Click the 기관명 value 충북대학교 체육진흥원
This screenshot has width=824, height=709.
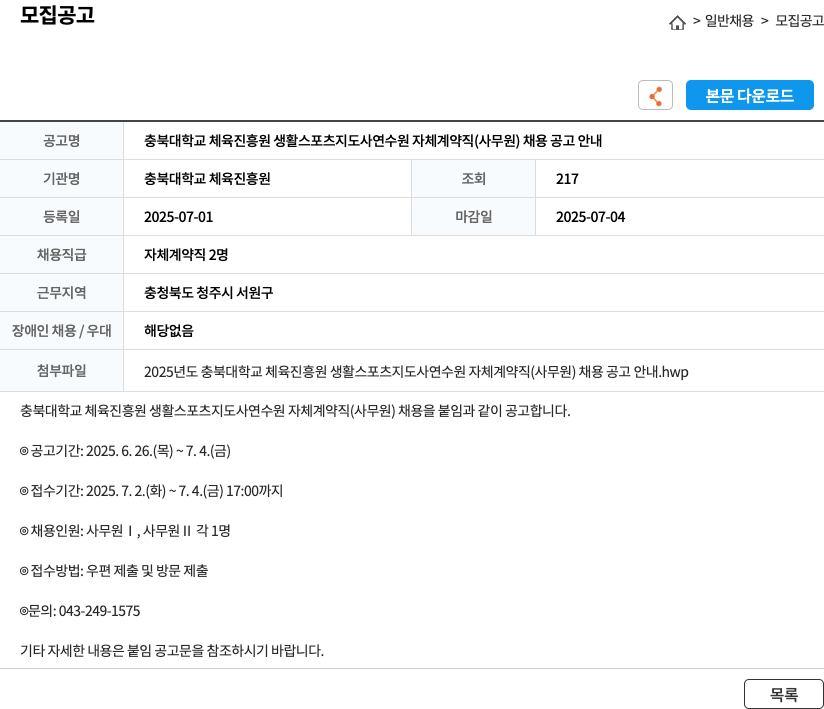click(x=207, y=179)
